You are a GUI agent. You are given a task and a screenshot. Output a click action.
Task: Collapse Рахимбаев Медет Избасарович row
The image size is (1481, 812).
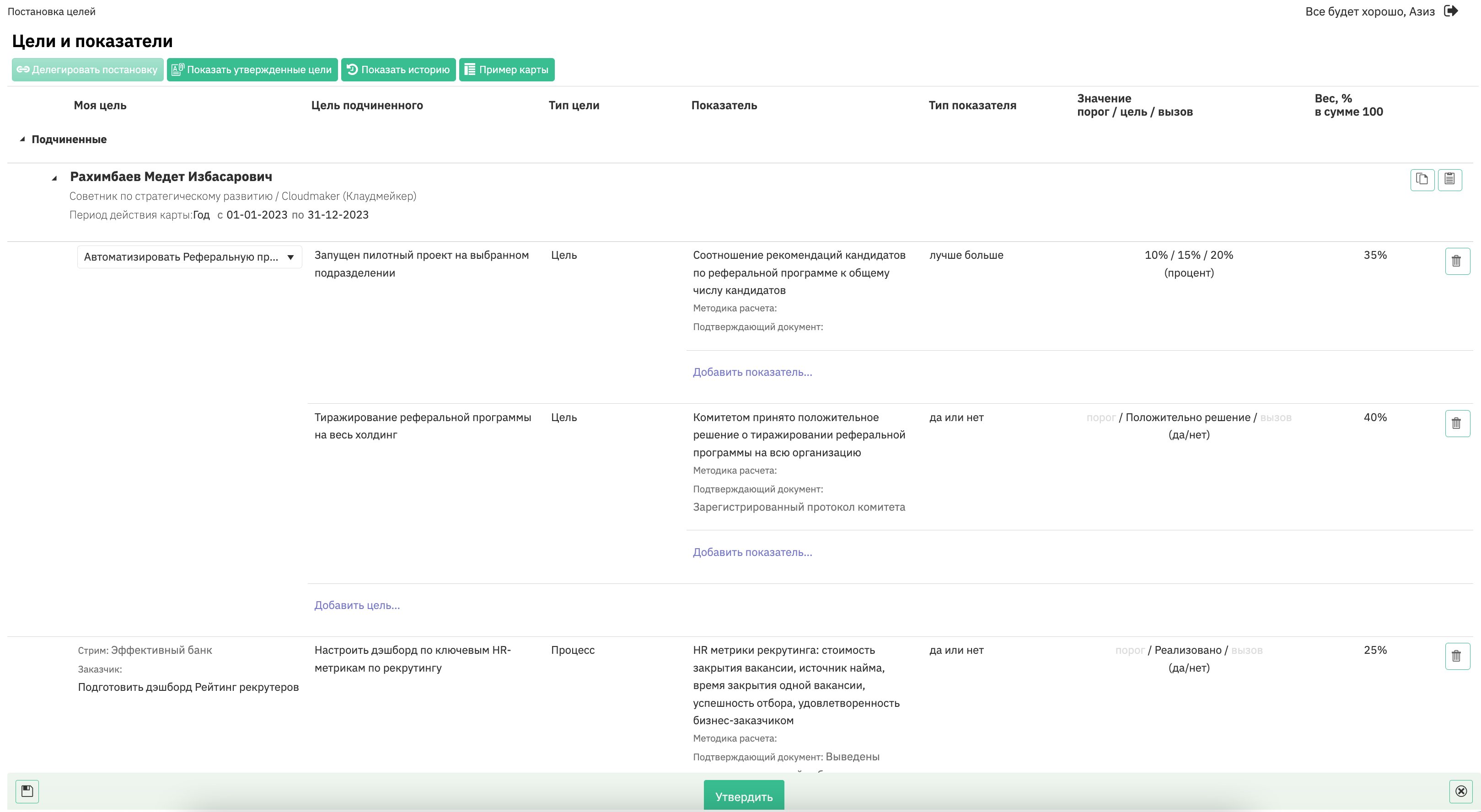coord(54,177)
